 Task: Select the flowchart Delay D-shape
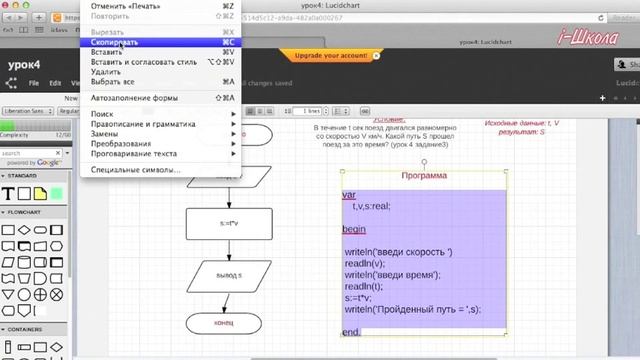point(40,278)
